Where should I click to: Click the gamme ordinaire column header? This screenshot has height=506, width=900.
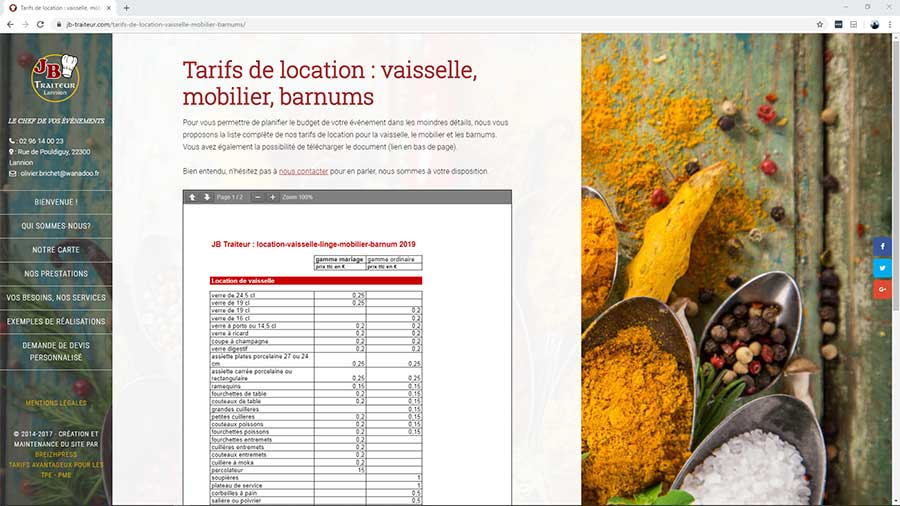point(394,259)
